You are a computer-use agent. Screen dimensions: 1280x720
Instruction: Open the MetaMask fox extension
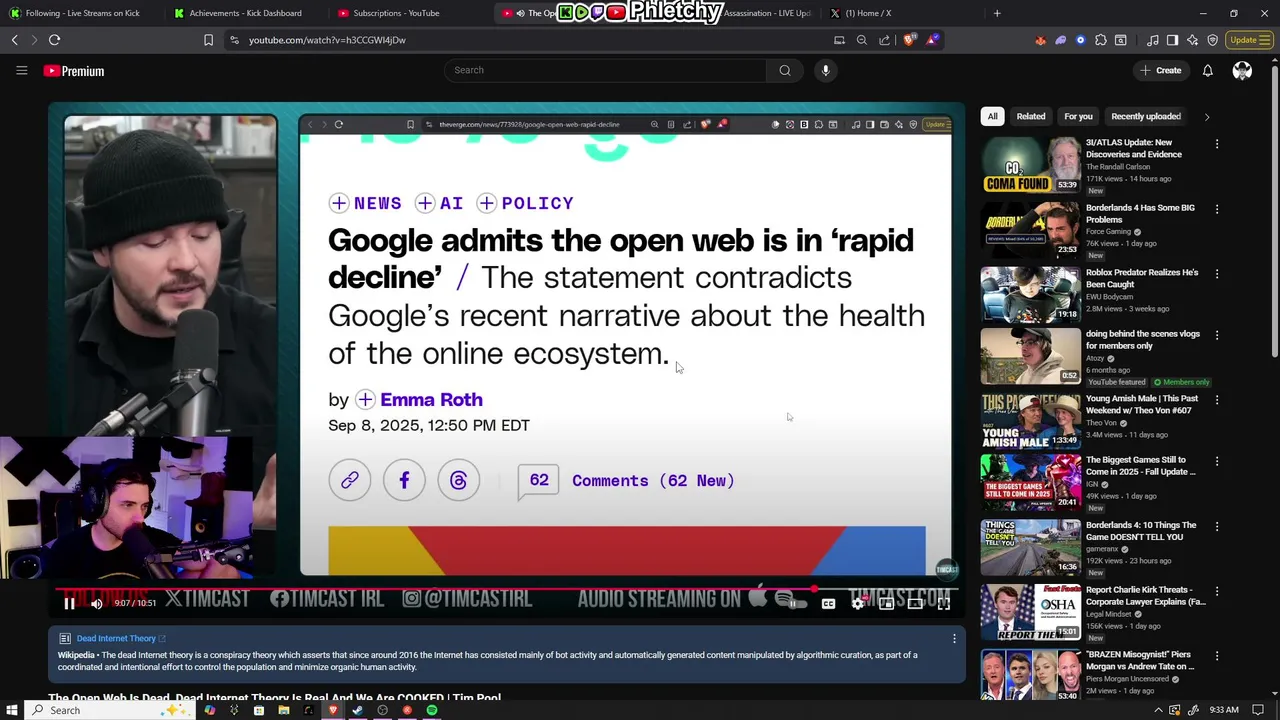point(1040,40)
